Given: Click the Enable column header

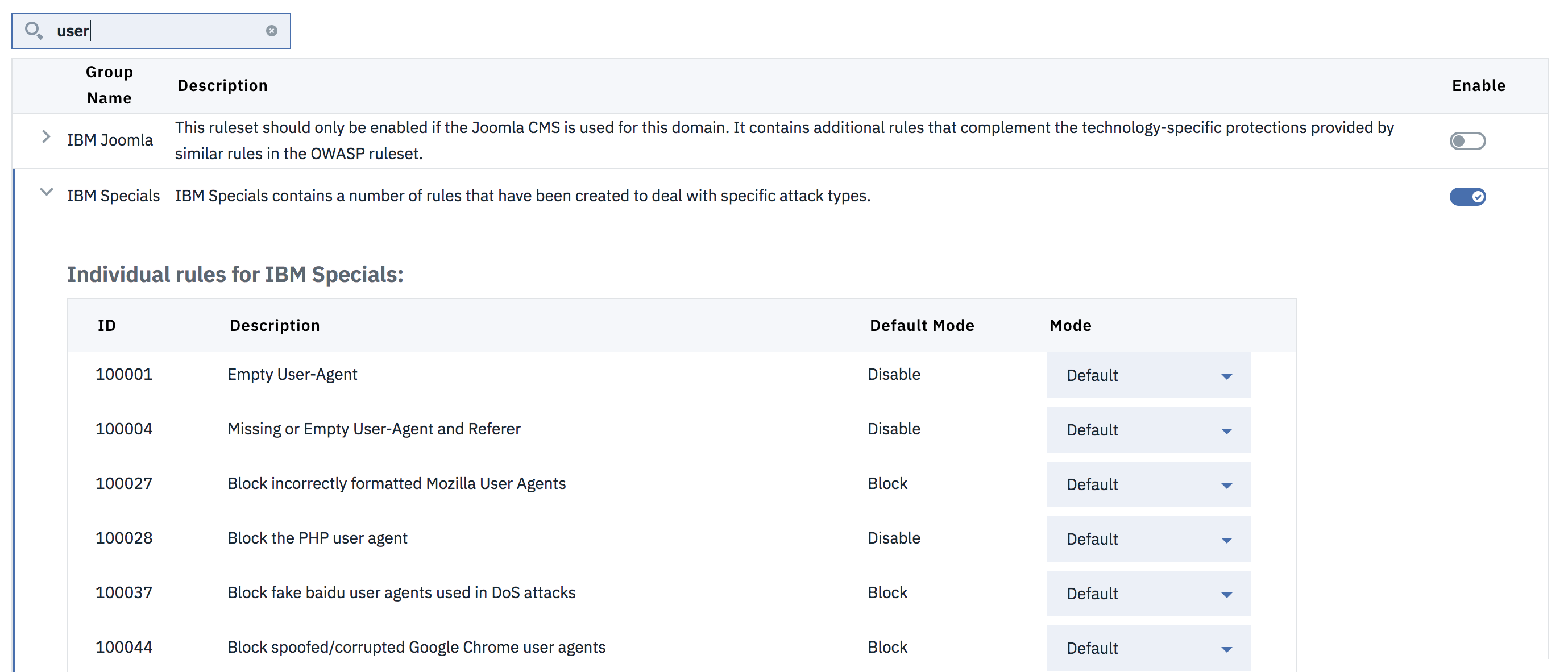Looking at the screenshot, I should [x=1479, y=85].
